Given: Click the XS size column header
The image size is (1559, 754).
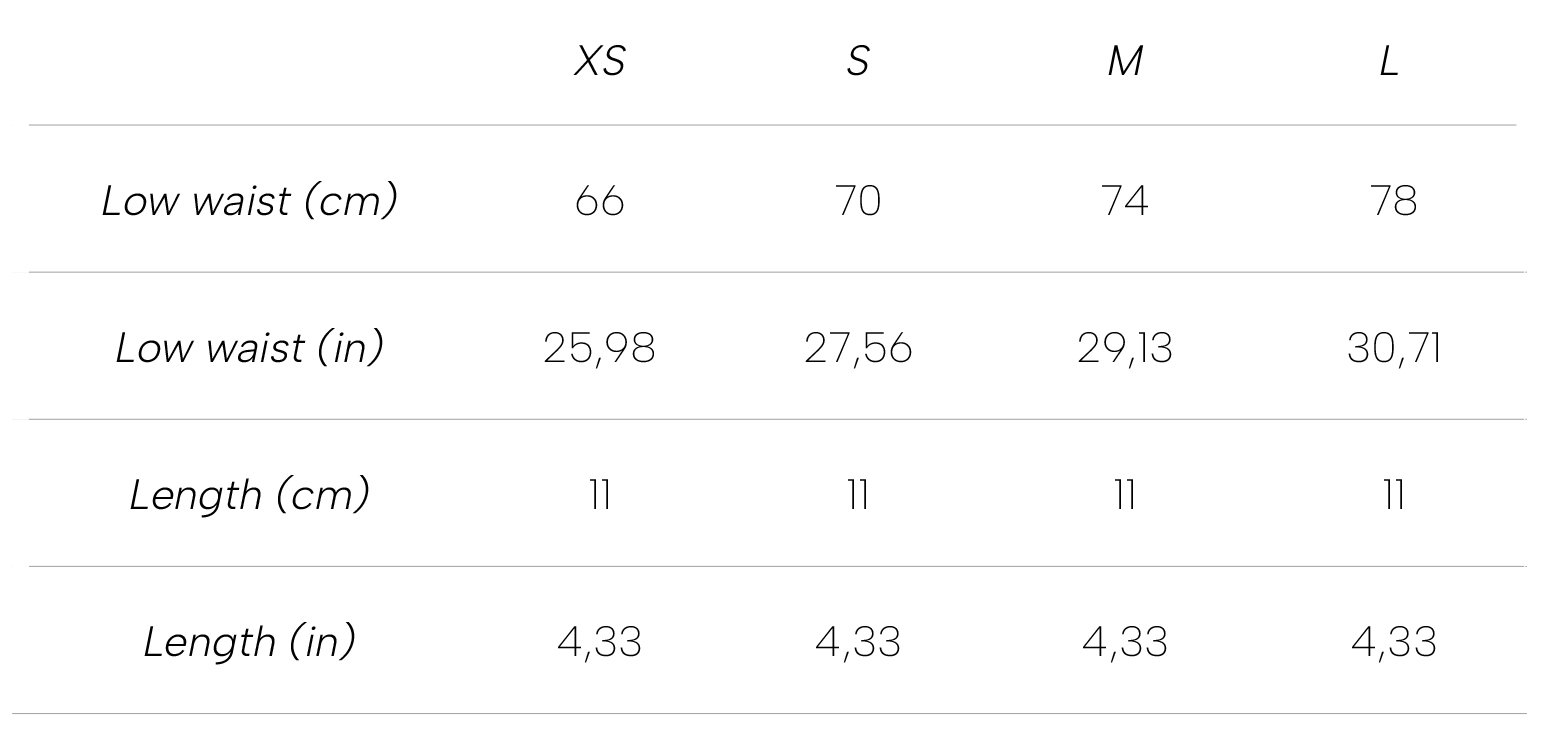Looking at the screenshot, I should point(599,62).
